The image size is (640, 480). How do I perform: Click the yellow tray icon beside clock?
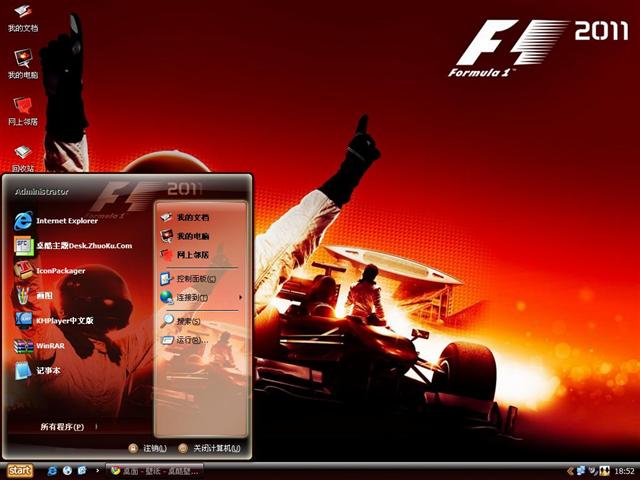pyautogui.click(x=604, y=471)
